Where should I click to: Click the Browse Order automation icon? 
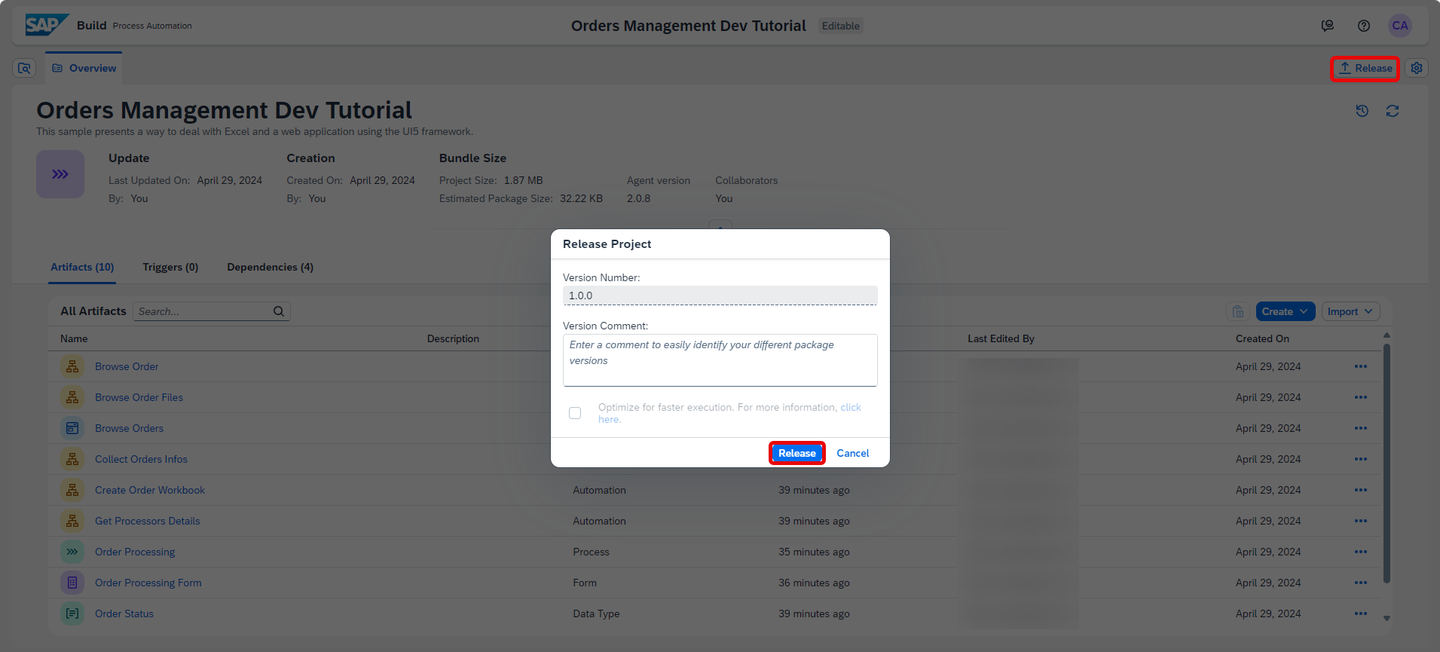(72, 367)
